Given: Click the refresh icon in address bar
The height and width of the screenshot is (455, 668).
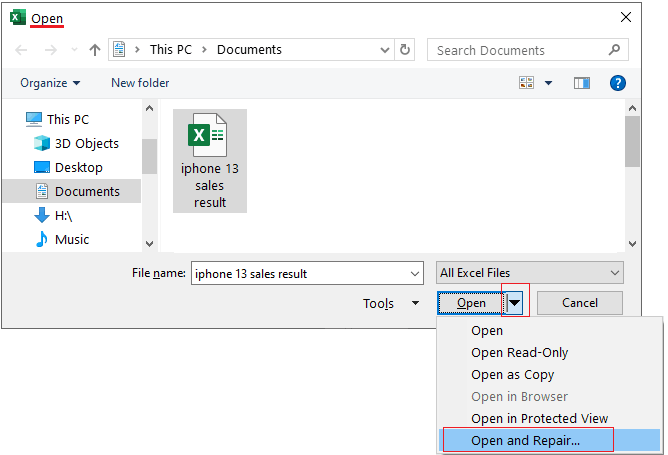Looking at the screenshot, I should [405, 50].
